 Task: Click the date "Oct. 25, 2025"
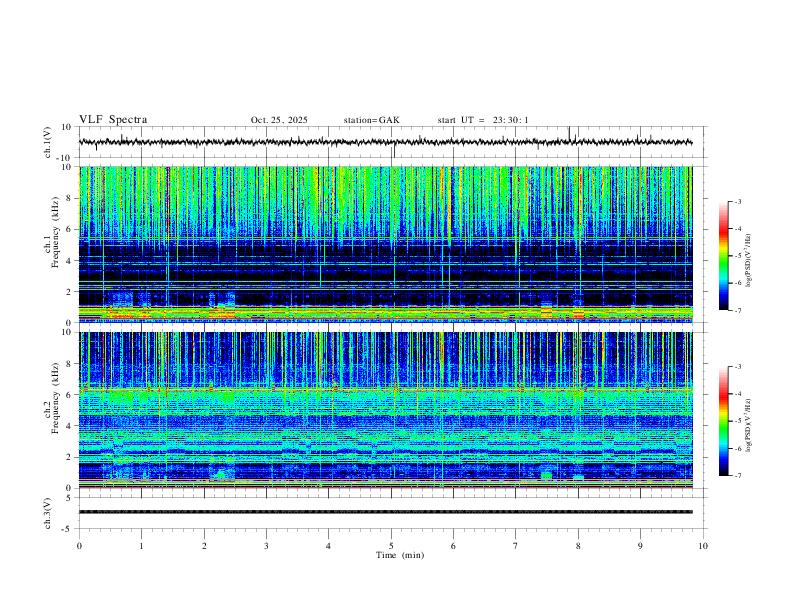[x=279, y=120]
